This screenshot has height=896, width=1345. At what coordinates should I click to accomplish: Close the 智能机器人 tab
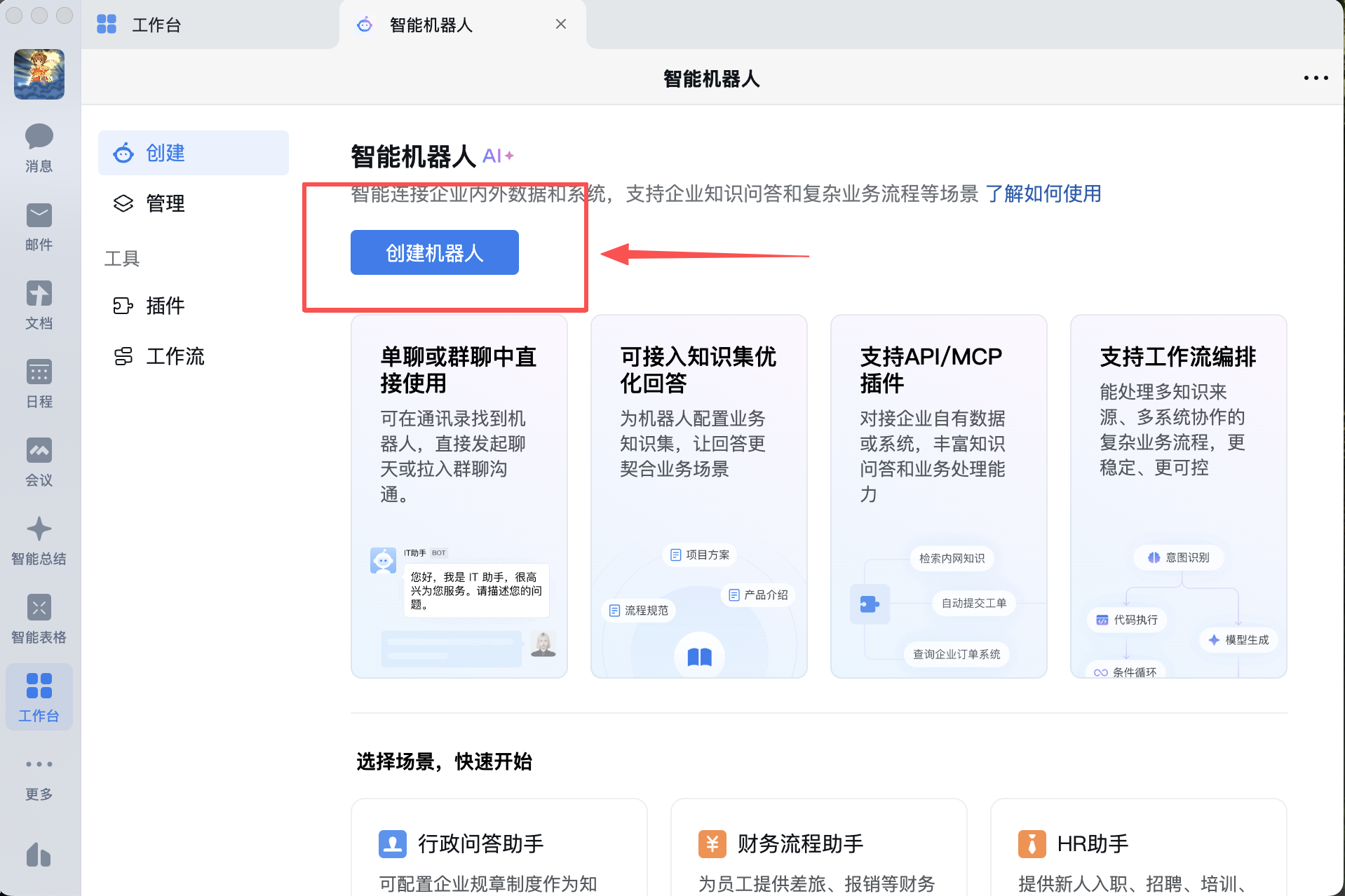click(x=561, y=25)
